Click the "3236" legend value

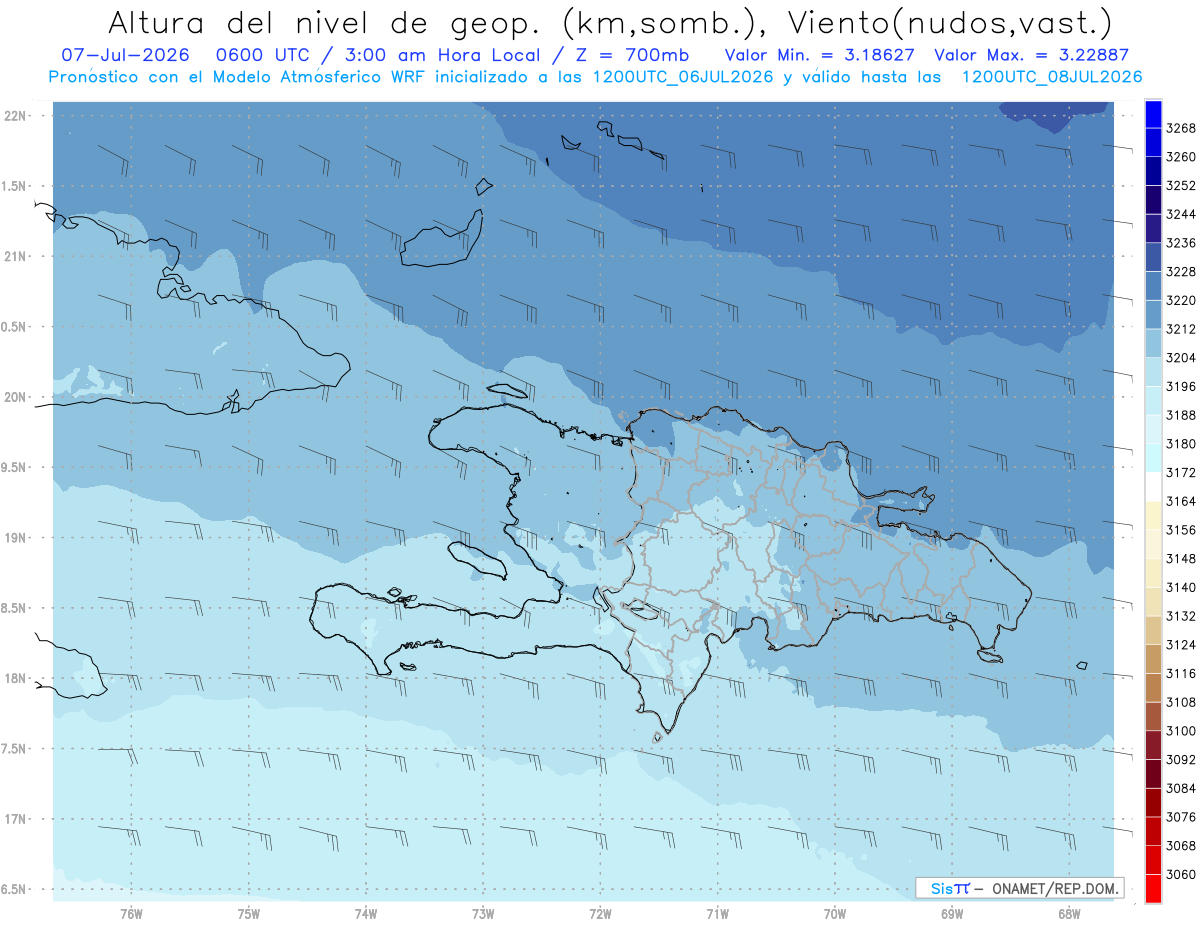(x=1181, y=243)
